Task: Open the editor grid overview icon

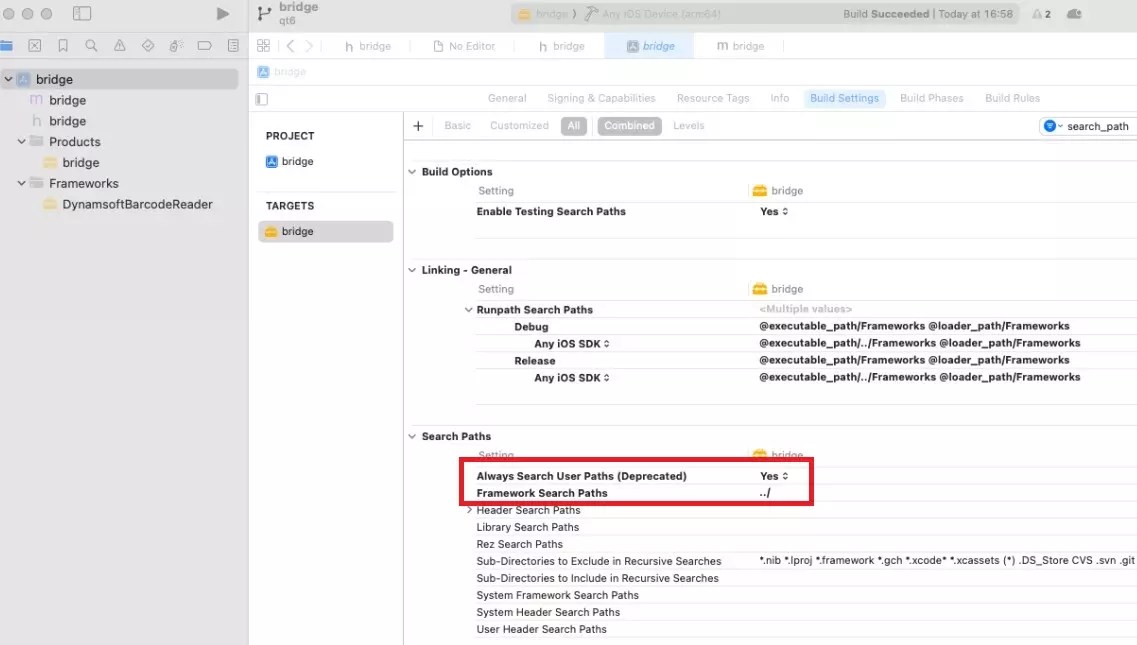Action: coord(263,46)
